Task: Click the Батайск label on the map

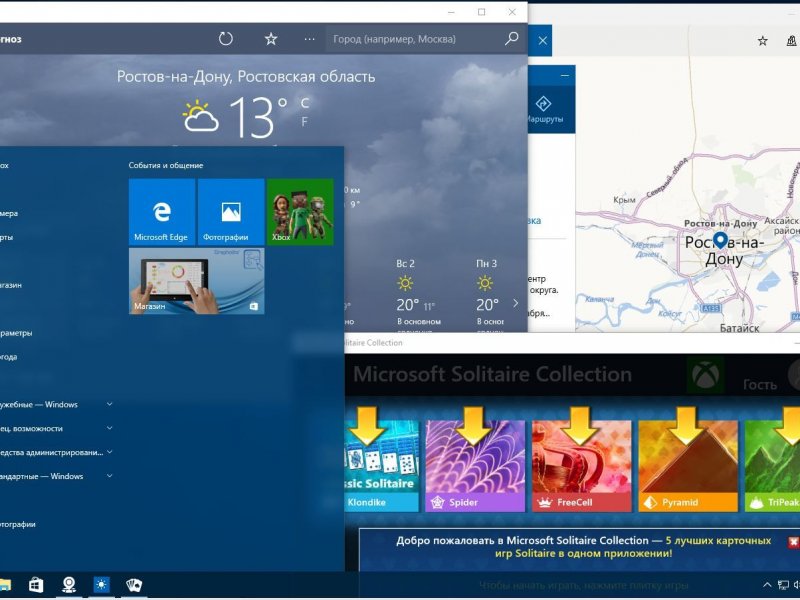Action: click(x=740, y=328)
